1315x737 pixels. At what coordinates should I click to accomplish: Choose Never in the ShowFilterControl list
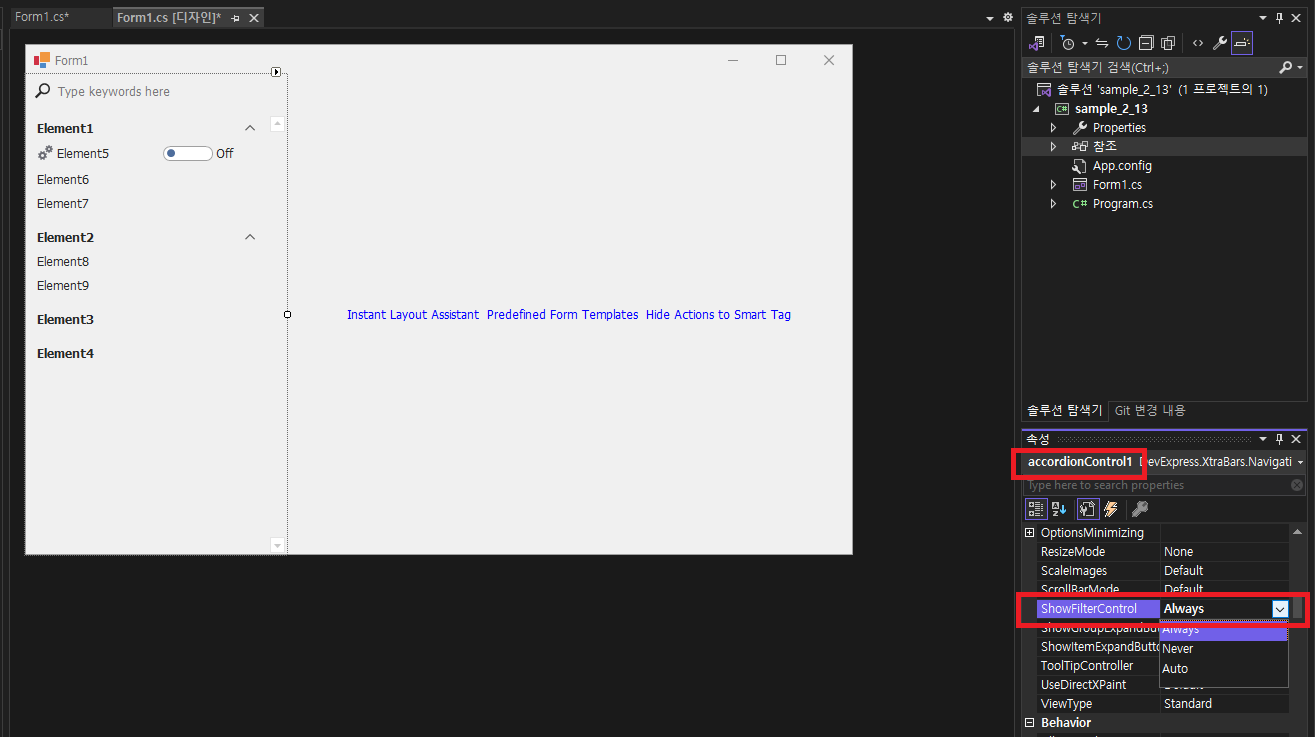tap(1223, 649)
